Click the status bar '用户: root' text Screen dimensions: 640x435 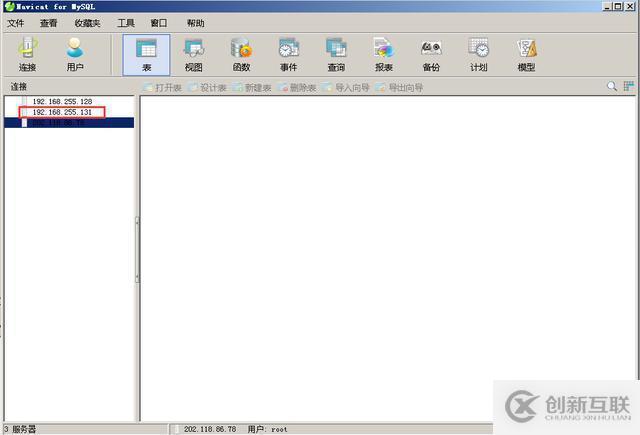point(267,429)
